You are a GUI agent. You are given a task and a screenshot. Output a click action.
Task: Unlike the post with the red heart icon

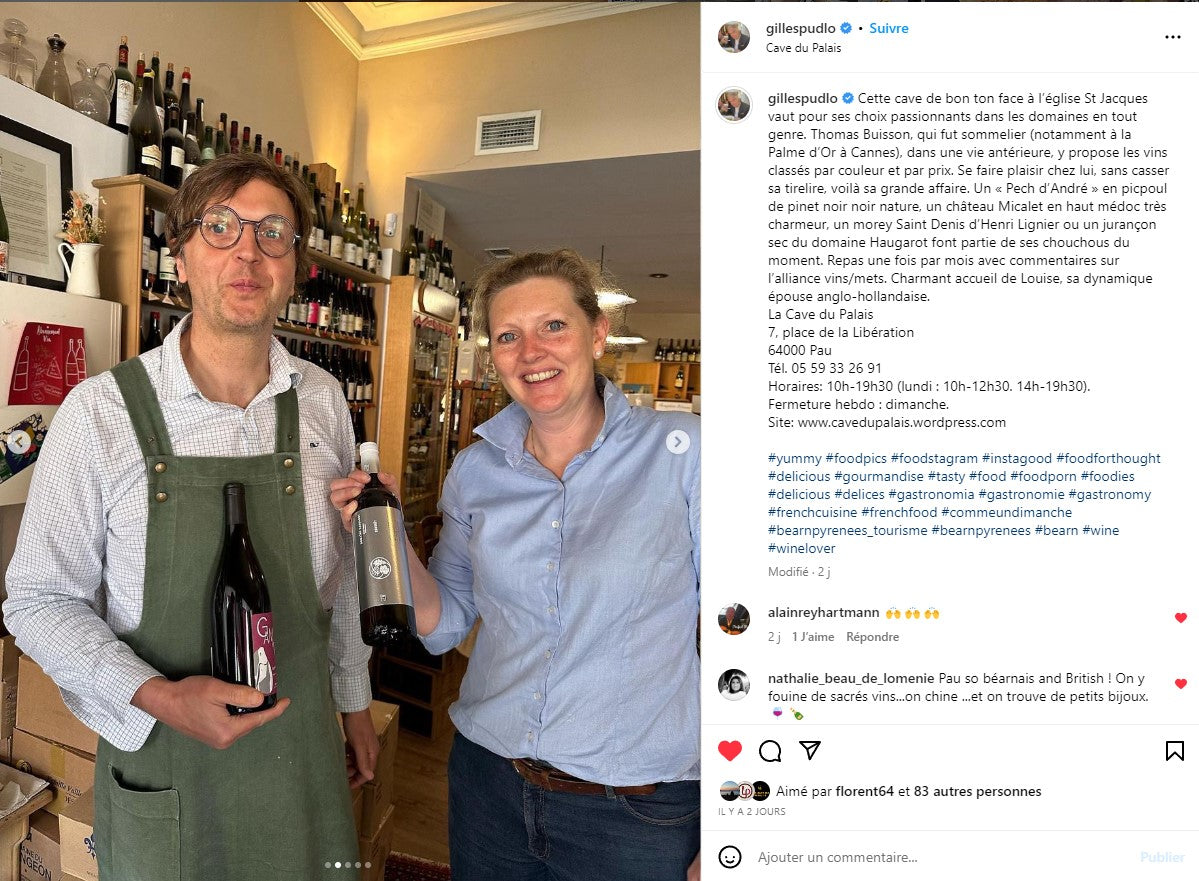point(729,751)
